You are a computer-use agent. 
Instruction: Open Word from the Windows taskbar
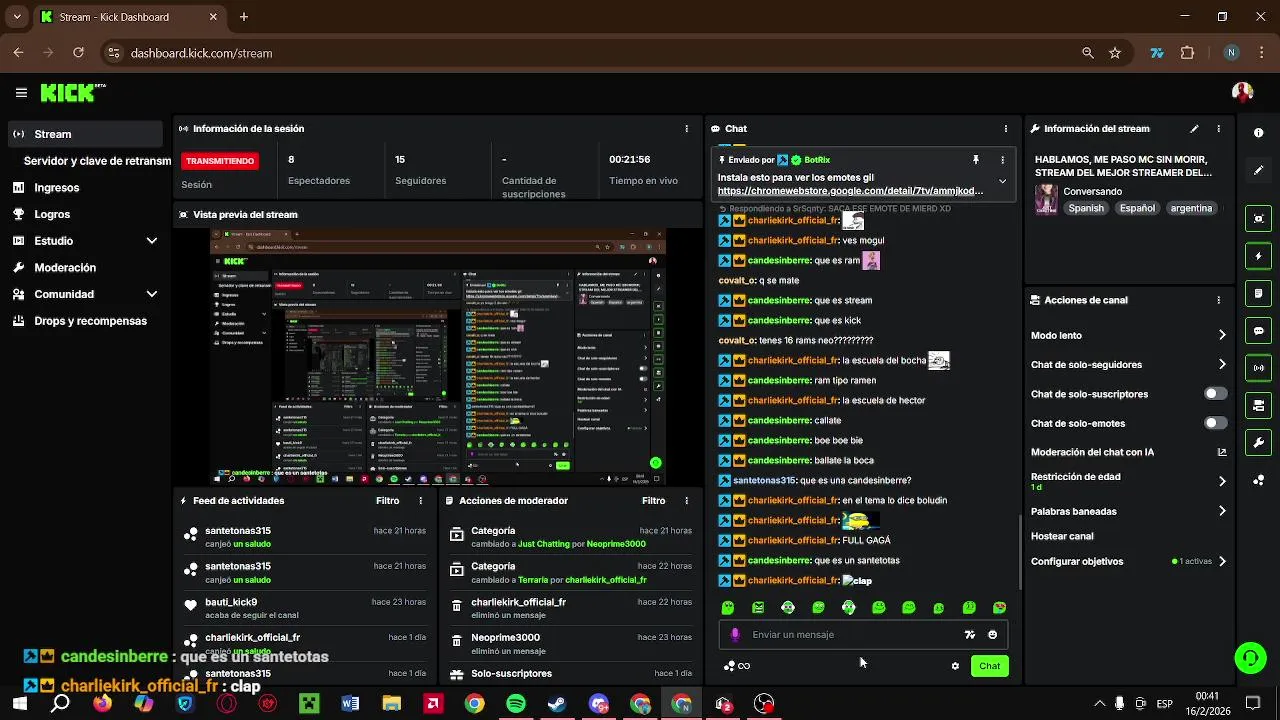(350, 704)
